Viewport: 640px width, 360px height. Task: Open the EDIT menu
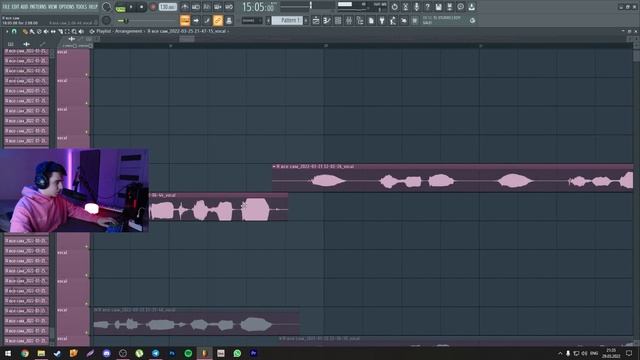16,7
